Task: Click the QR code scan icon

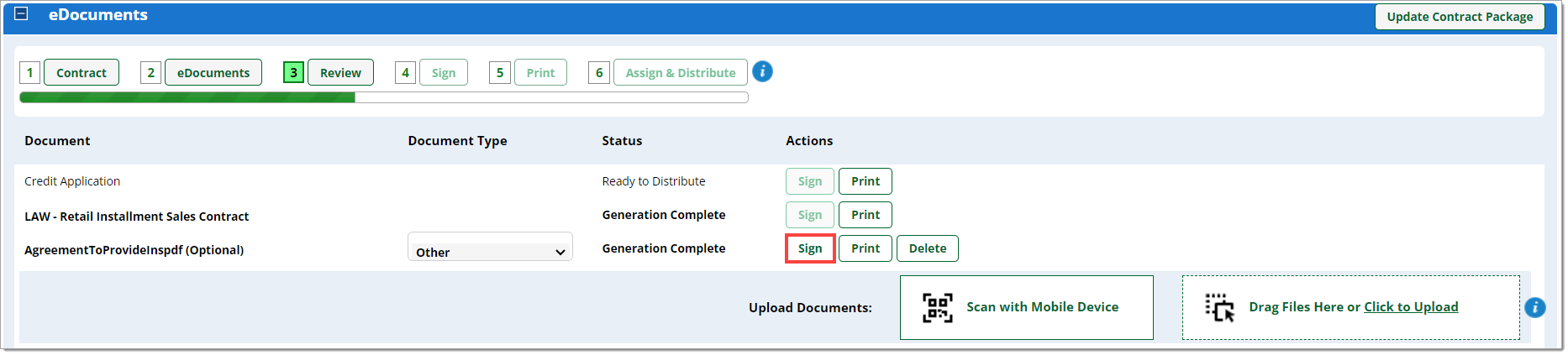Action: point(938,307)
